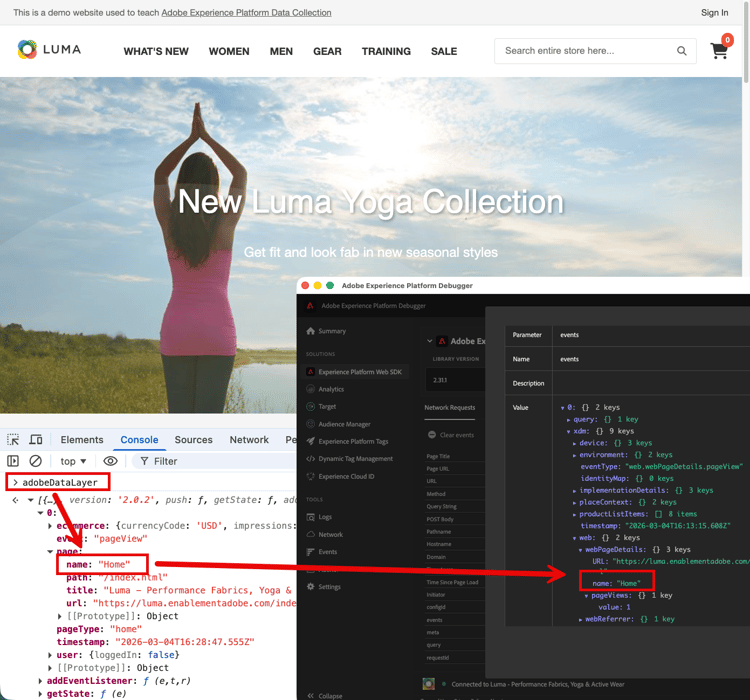Screen dimensions: 750x700
Task: Select the inspect element picker icon
Action: 13,440
